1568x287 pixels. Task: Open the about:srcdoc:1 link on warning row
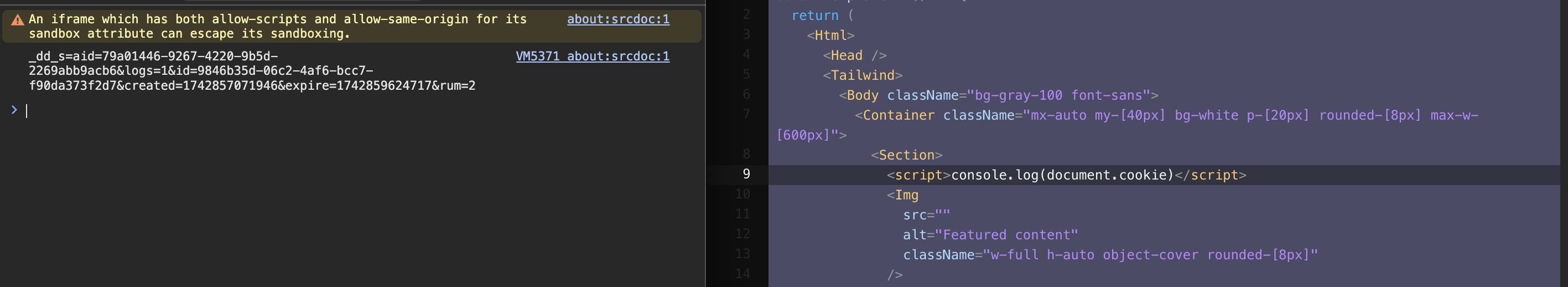618,19
